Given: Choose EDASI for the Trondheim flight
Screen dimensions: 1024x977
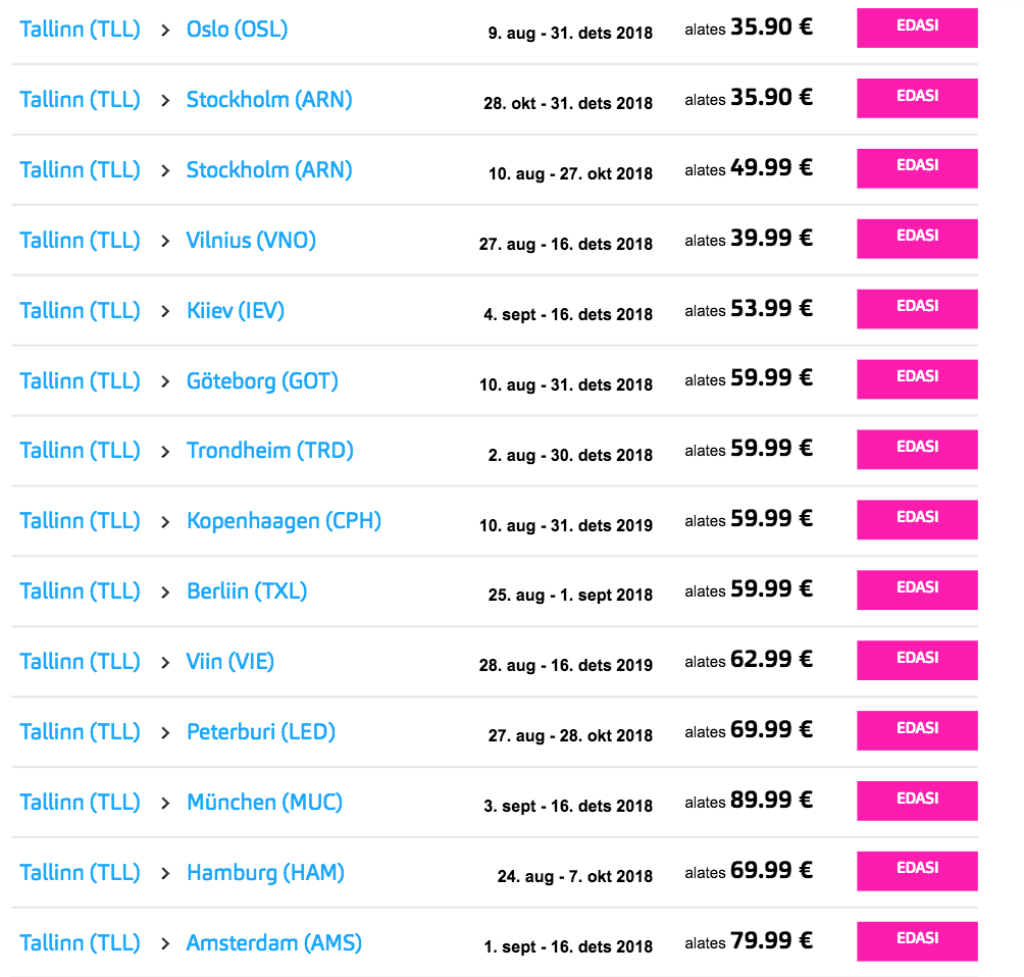Looking at the screenshot, I should pos(917,449).
